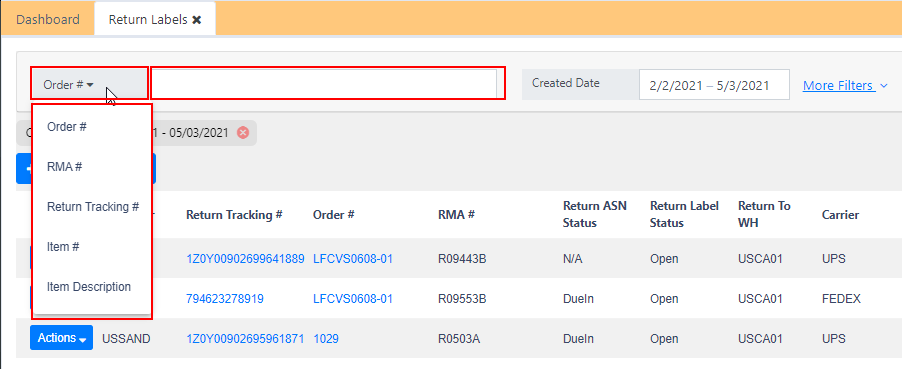Click the Return Tracking # column header
Image resolution: width=902 pixels, height=369 pixels.
click(234, 215)
